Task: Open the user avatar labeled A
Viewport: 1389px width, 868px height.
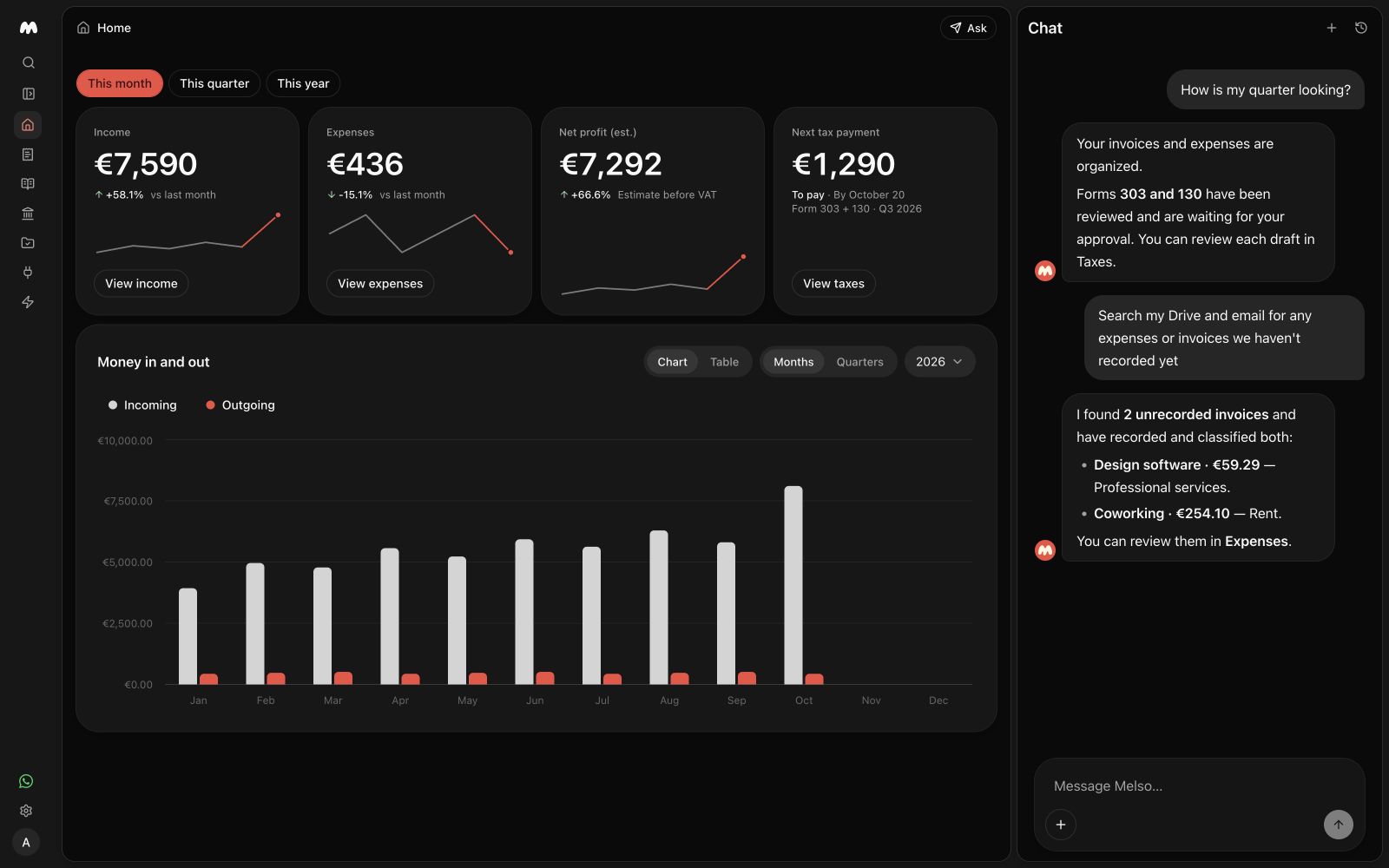Action: pos(26,842)
